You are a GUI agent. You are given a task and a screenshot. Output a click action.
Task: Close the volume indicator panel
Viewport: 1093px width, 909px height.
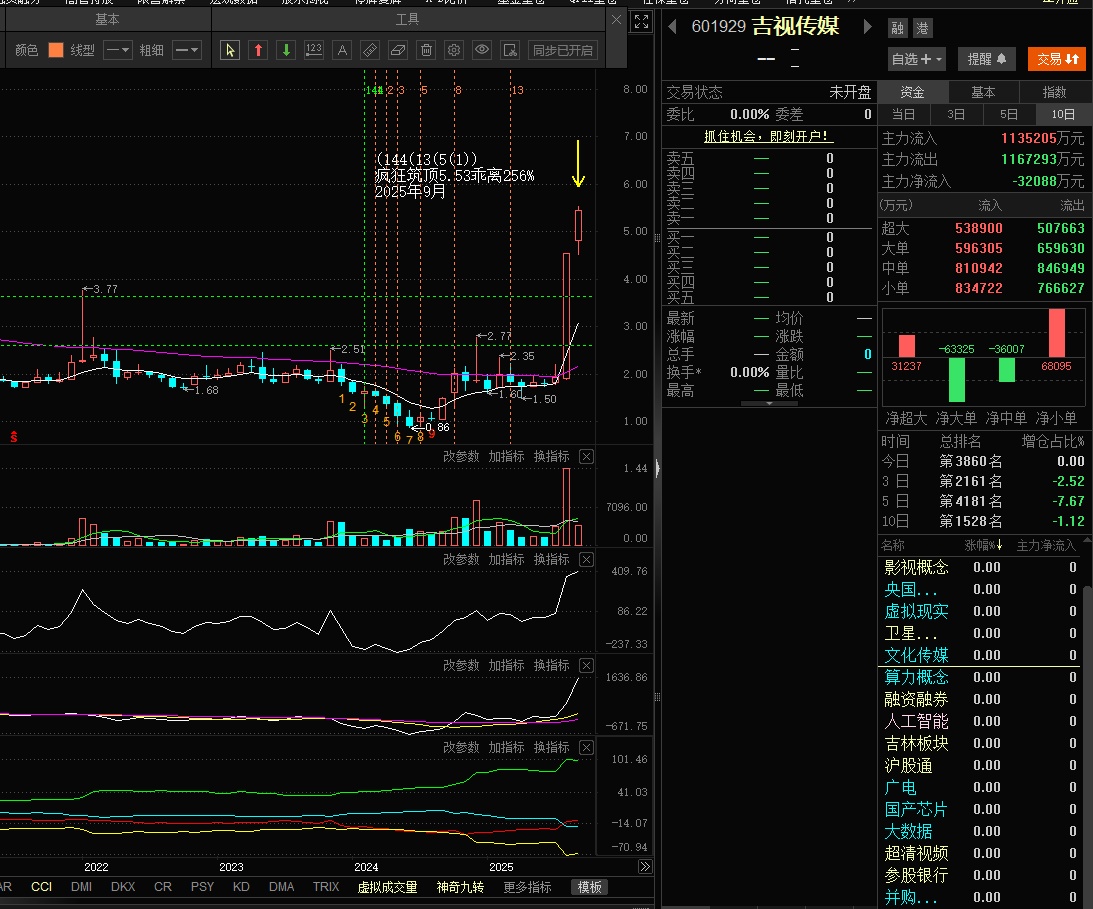tap(587, 457)
